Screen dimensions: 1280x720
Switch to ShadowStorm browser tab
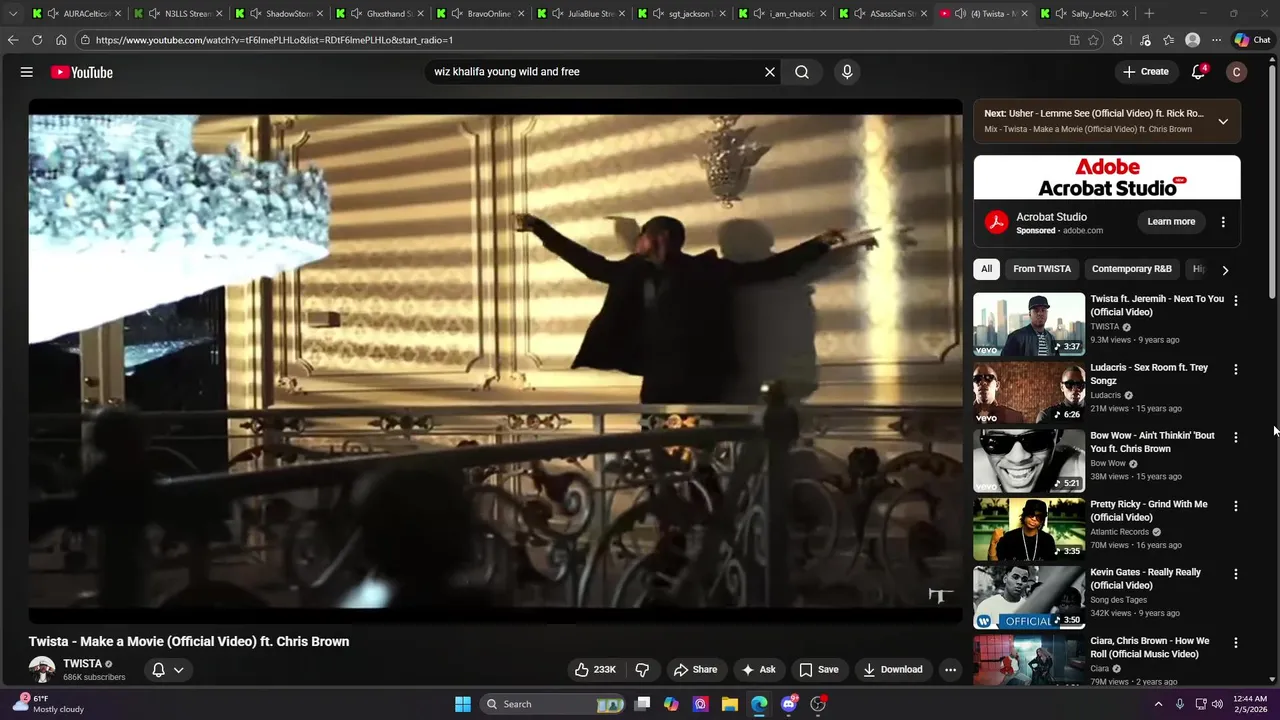tap(277, 14)
